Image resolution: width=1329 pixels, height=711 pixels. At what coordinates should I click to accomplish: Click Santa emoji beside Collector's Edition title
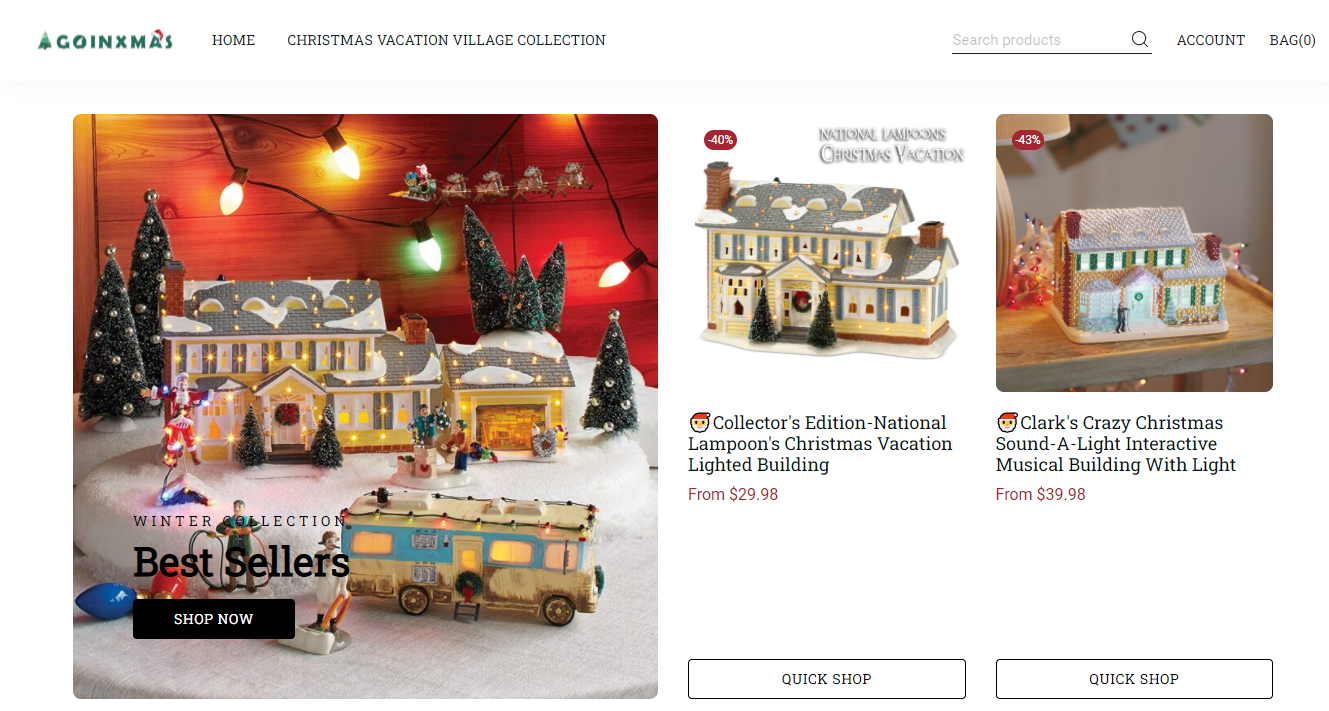[699, 422]
